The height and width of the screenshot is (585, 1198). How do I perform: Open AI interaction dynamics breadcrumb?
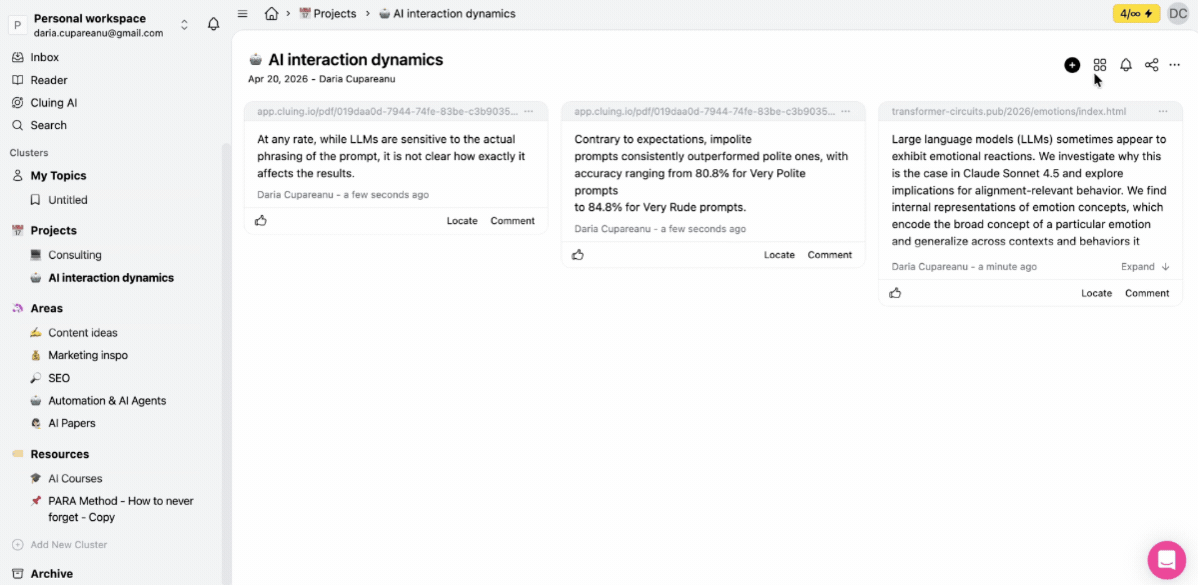click(x=447, y=14)
